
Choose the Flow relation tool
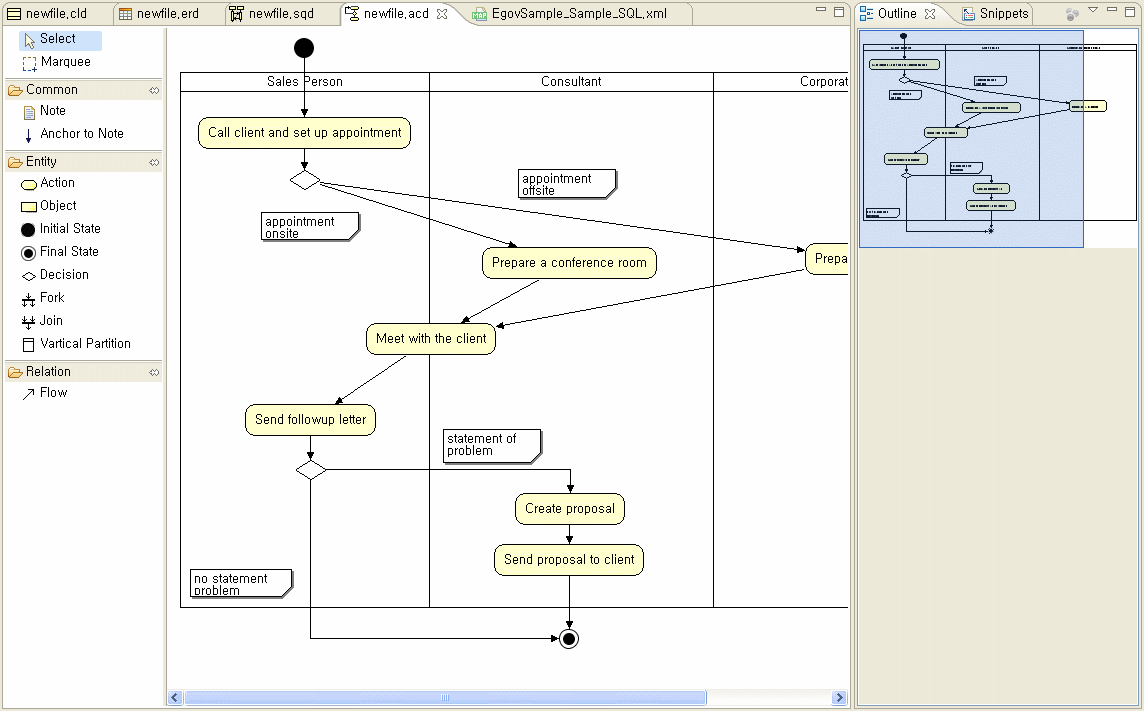coord(51,393)
